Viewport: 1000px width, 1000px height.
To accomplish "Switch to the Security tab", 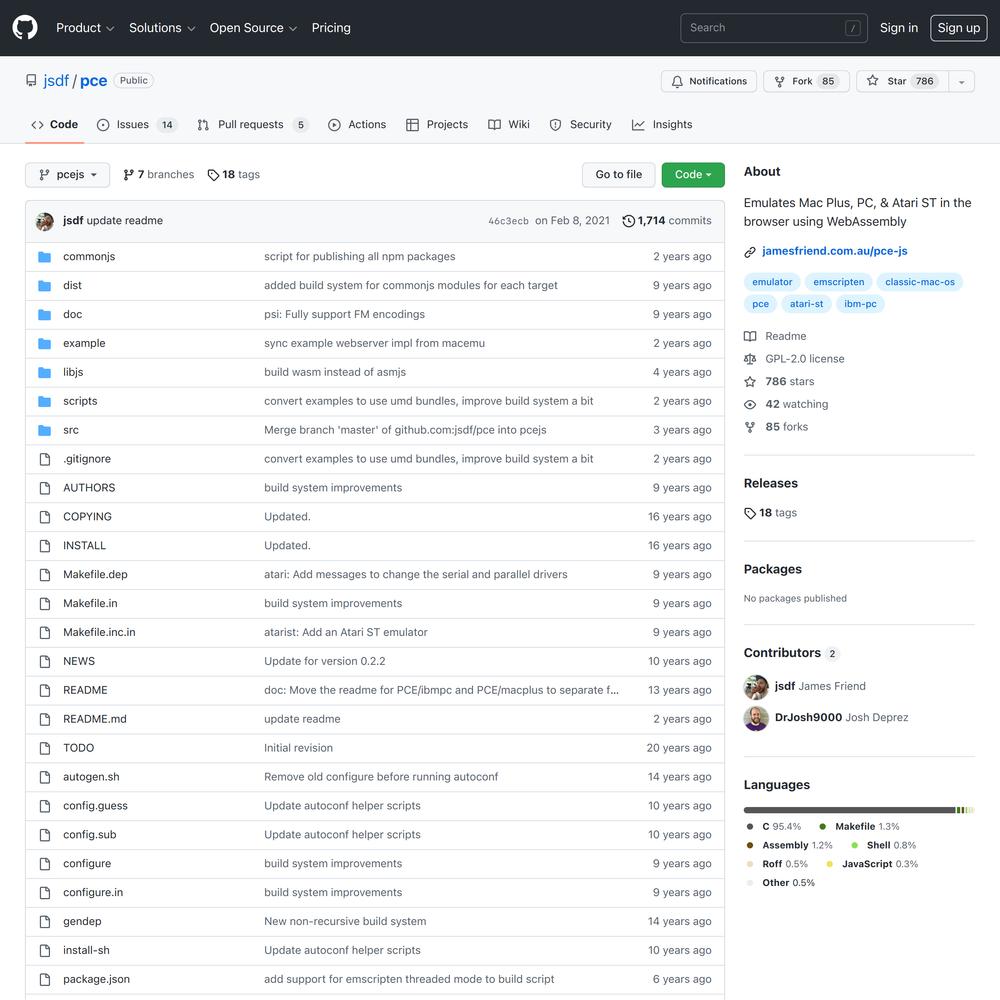I will point(580,124).
